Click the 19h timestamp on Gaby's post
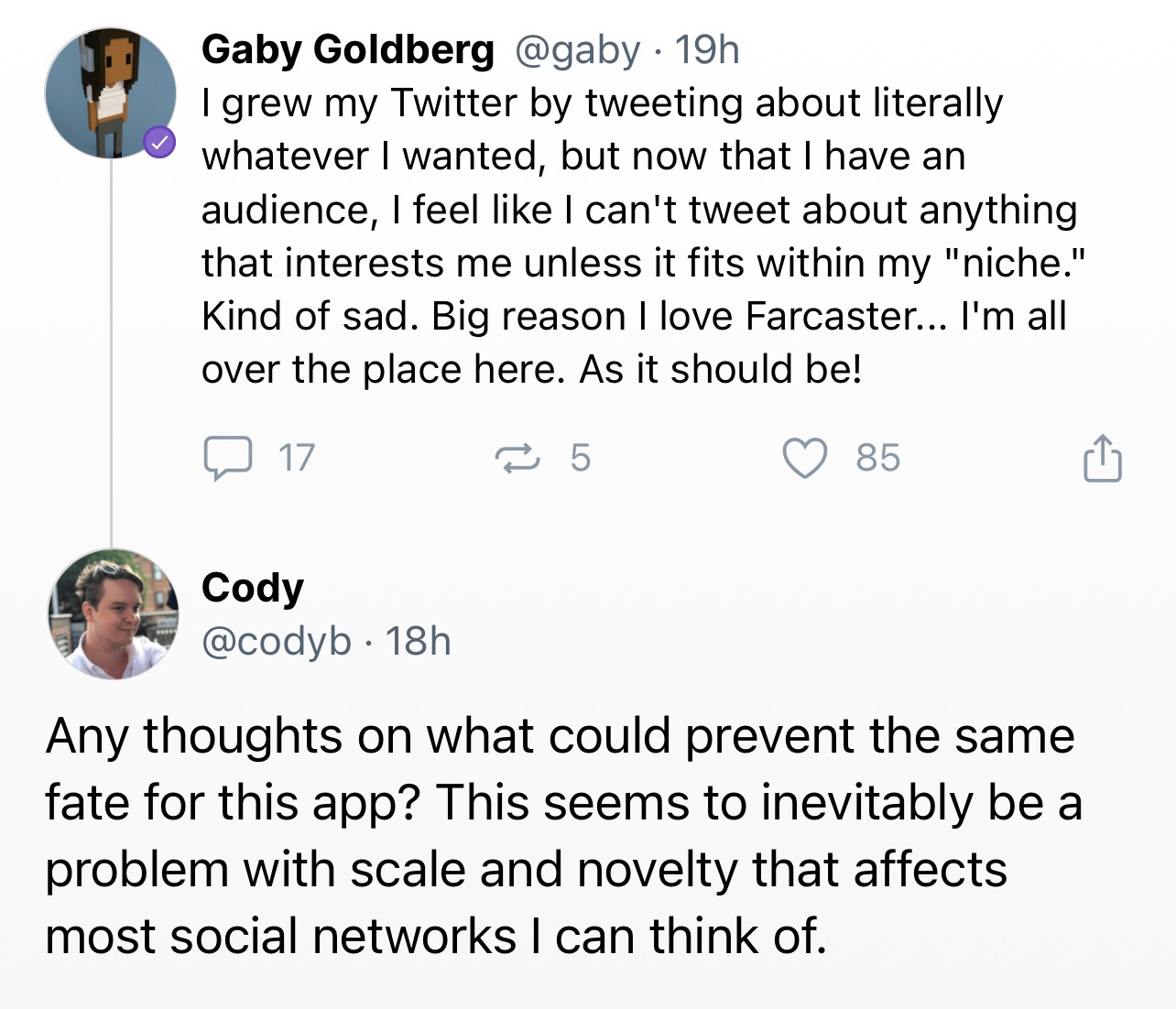 [707, 49]
